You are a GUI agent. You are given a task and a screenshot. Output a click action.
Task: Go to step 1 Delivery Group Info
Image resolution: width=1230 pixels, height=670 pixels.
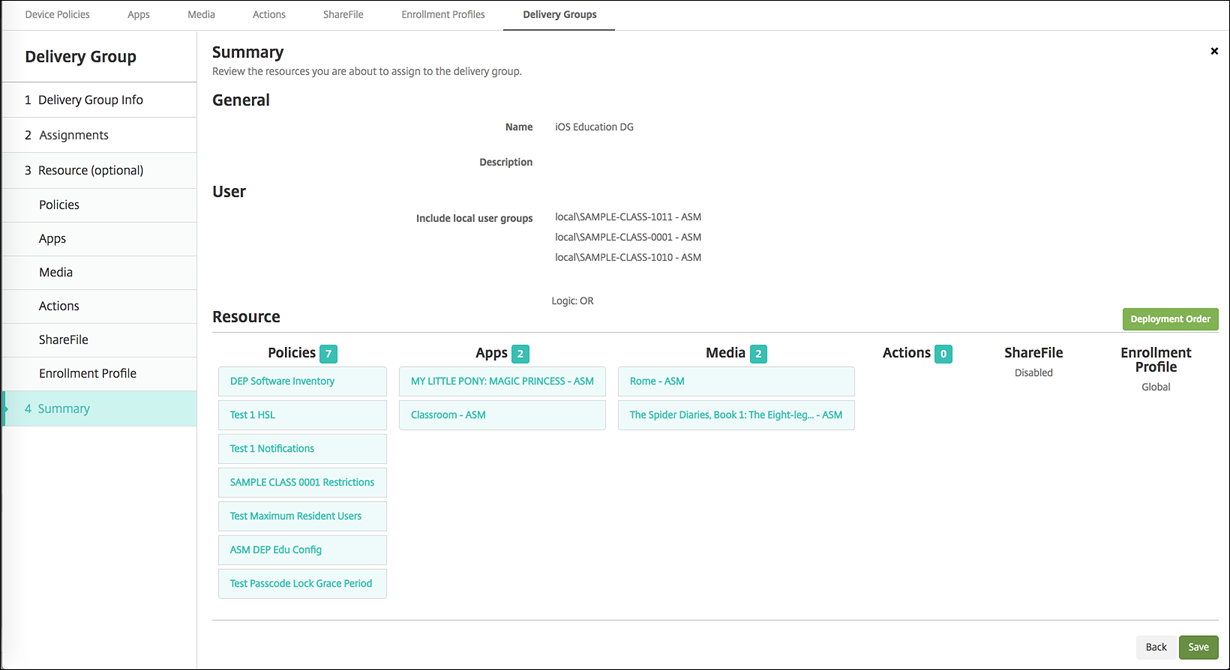pyautogui.click(x=99, y=100)
